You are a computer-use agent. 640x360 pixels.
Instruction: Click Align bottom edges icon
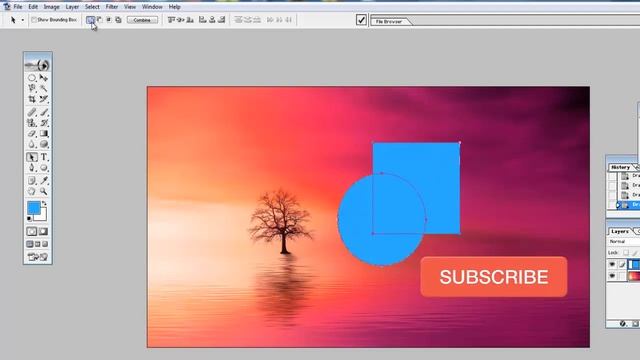(190, 20)
